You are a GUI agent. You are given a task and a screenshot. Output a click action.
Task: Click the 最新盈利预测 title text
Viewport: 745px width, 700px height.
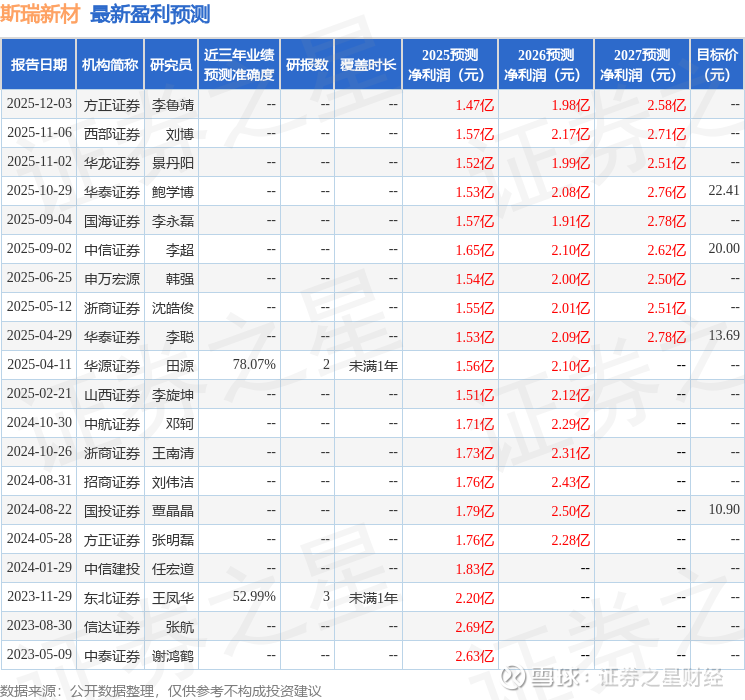tap(150, 14)
